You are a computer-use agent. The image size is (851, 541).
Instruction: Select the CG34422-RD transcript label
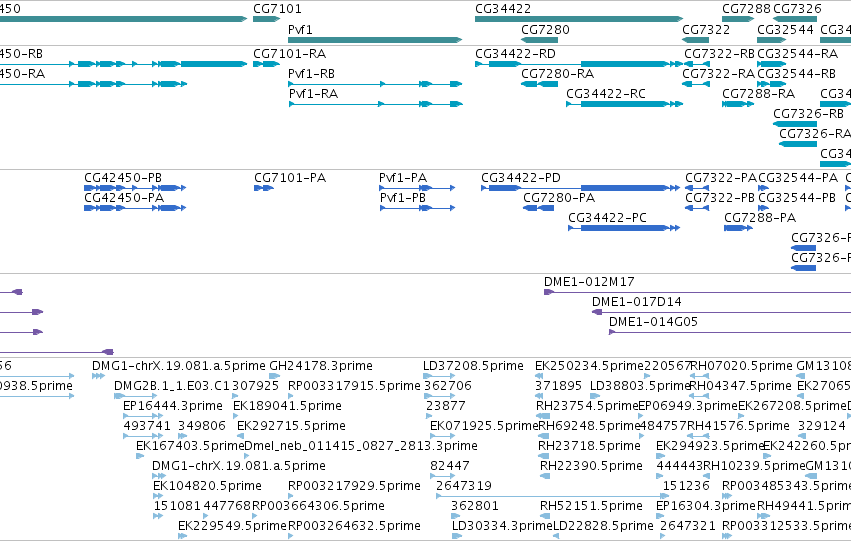pos(516,54)
